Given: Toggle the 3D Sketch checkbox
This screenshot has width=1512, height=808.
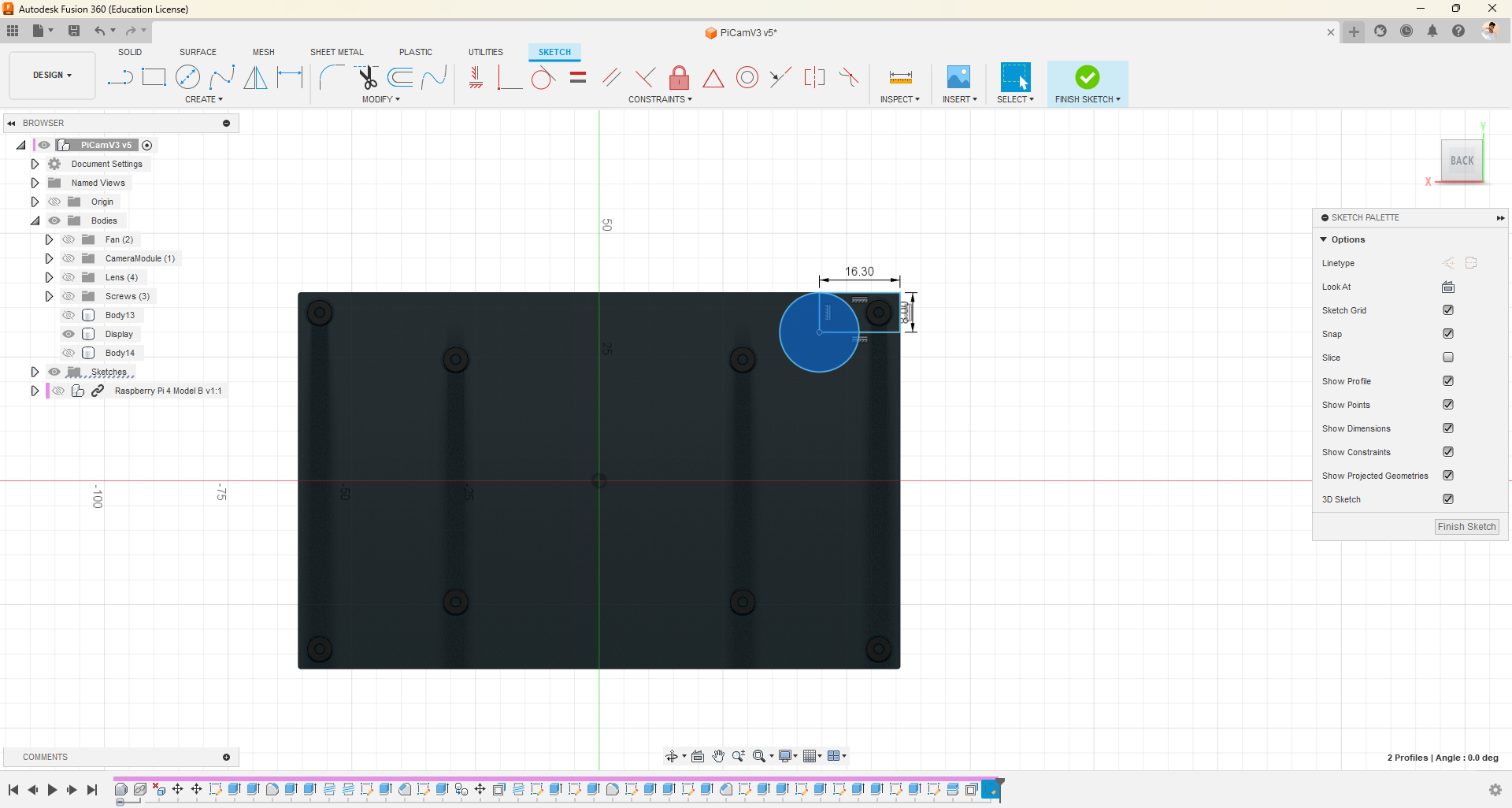Looking at the screenshot, I should (1448, 499).
